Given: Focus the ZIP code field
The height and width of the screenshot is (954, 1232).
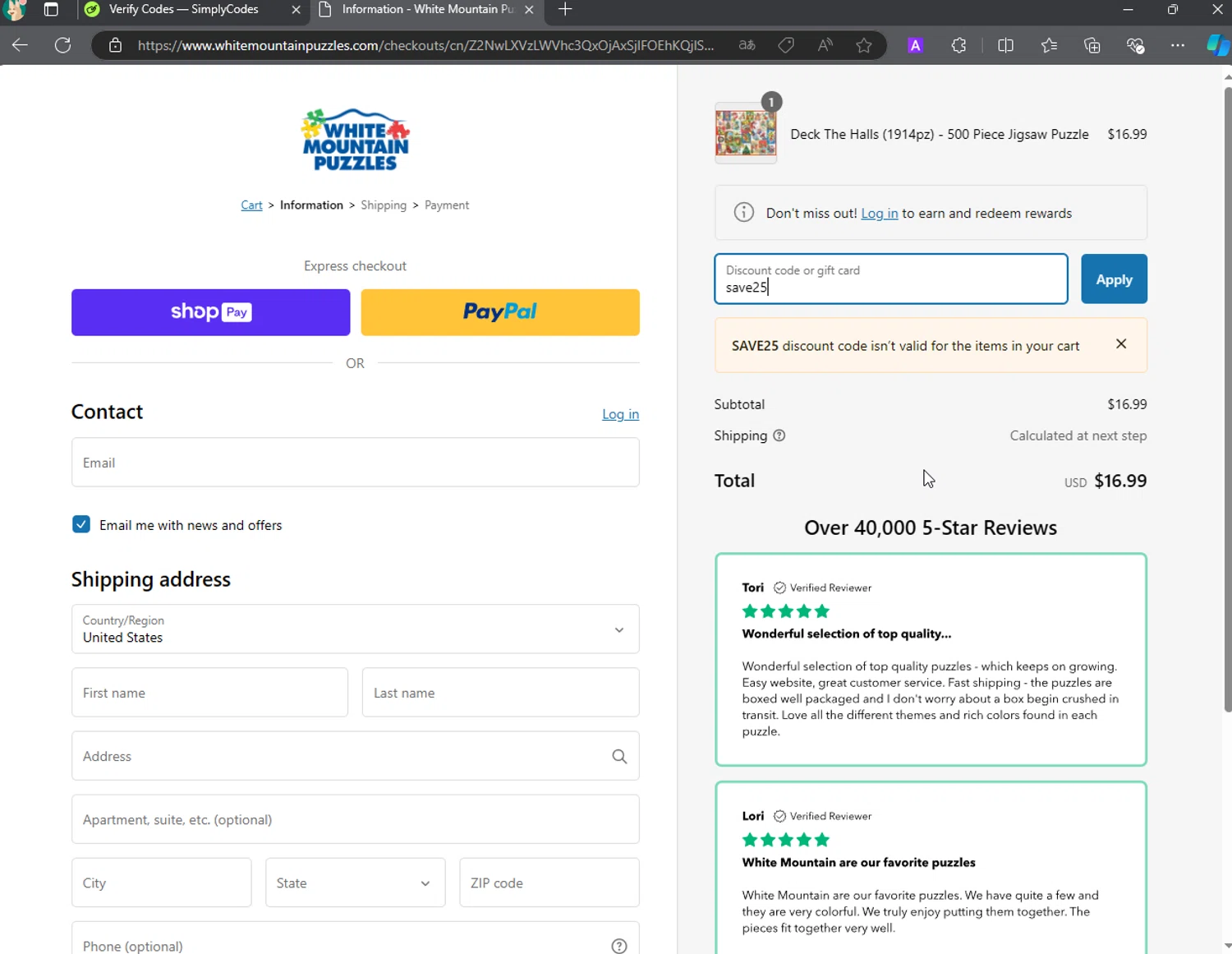Looking at the screenshot, I should coord(549,883).
